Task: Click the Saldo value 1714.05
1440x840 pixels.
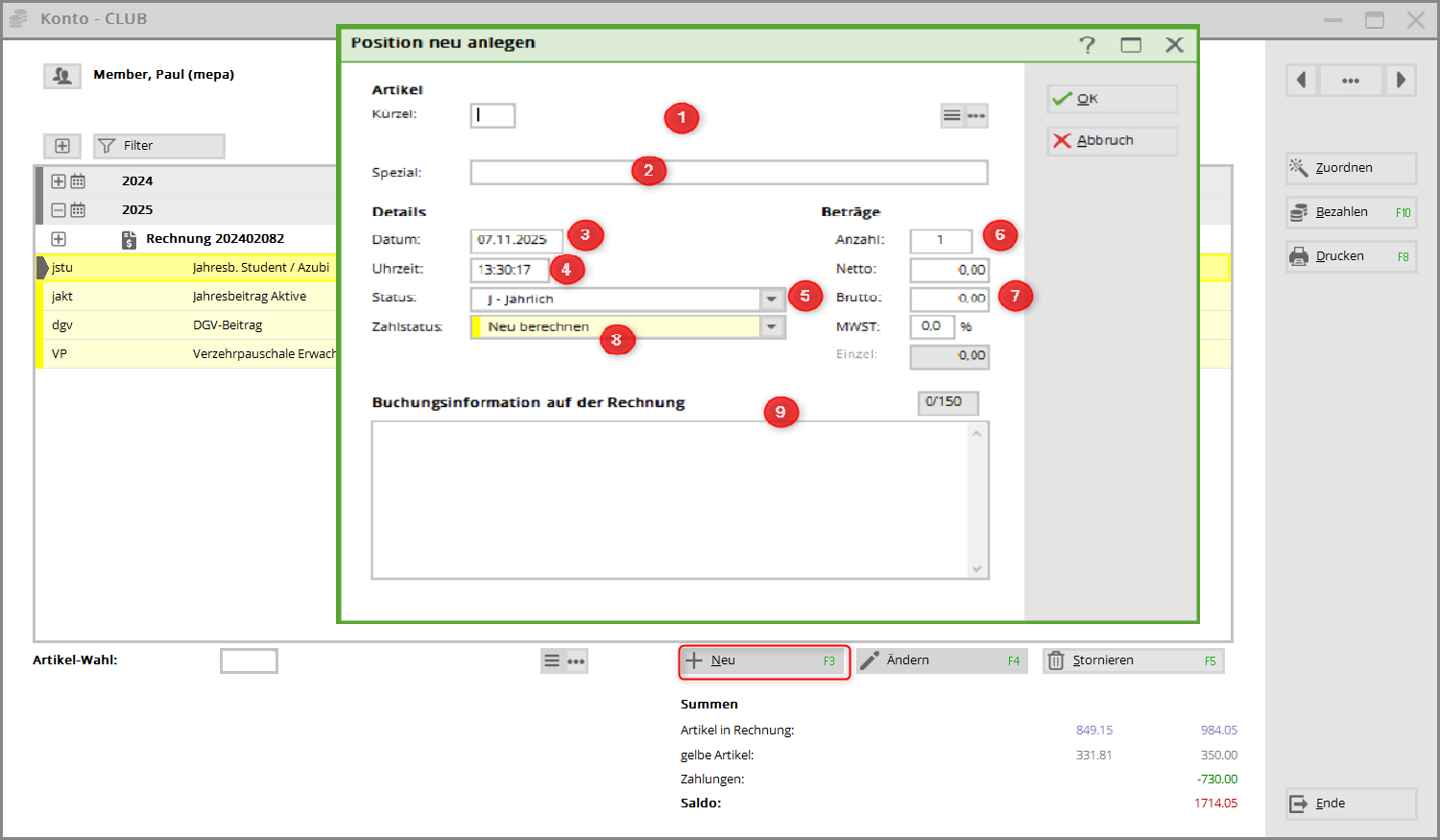Action: click(x=1216, y=804)
